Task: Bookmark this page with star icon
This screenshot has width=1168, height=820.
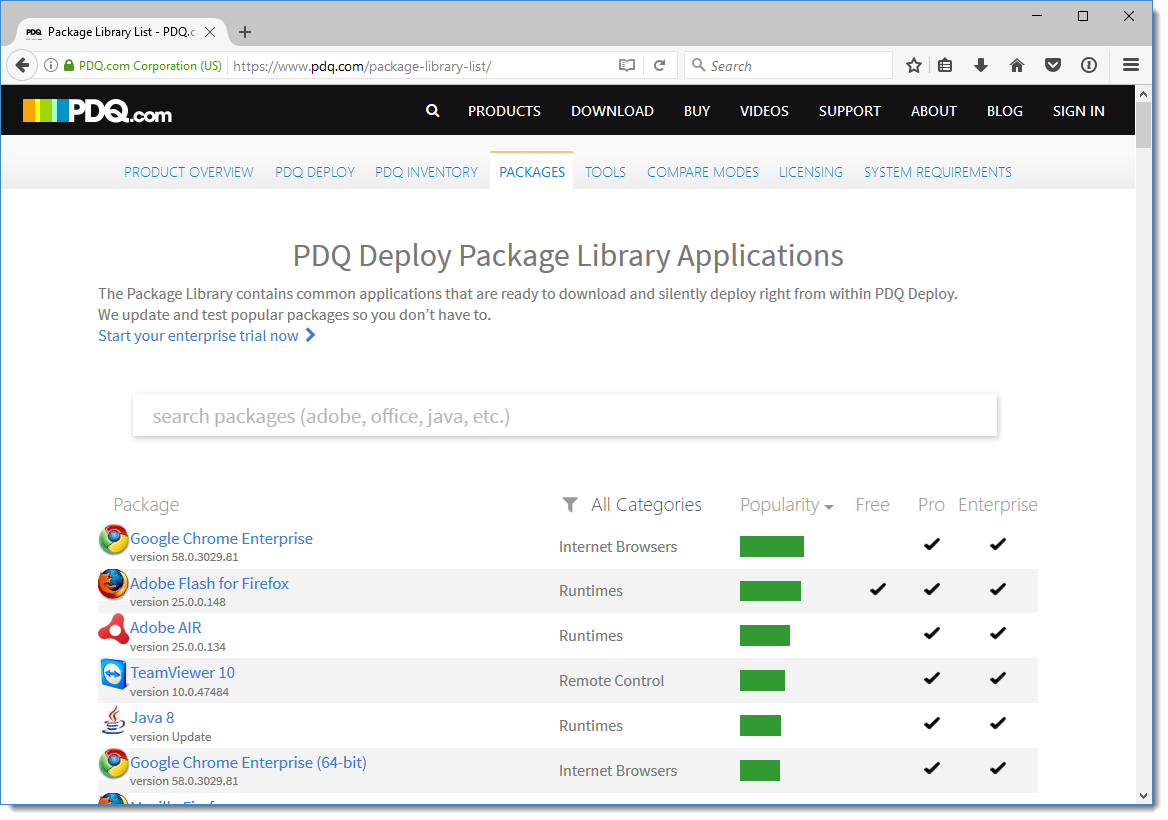Action: tap(913, 66)
